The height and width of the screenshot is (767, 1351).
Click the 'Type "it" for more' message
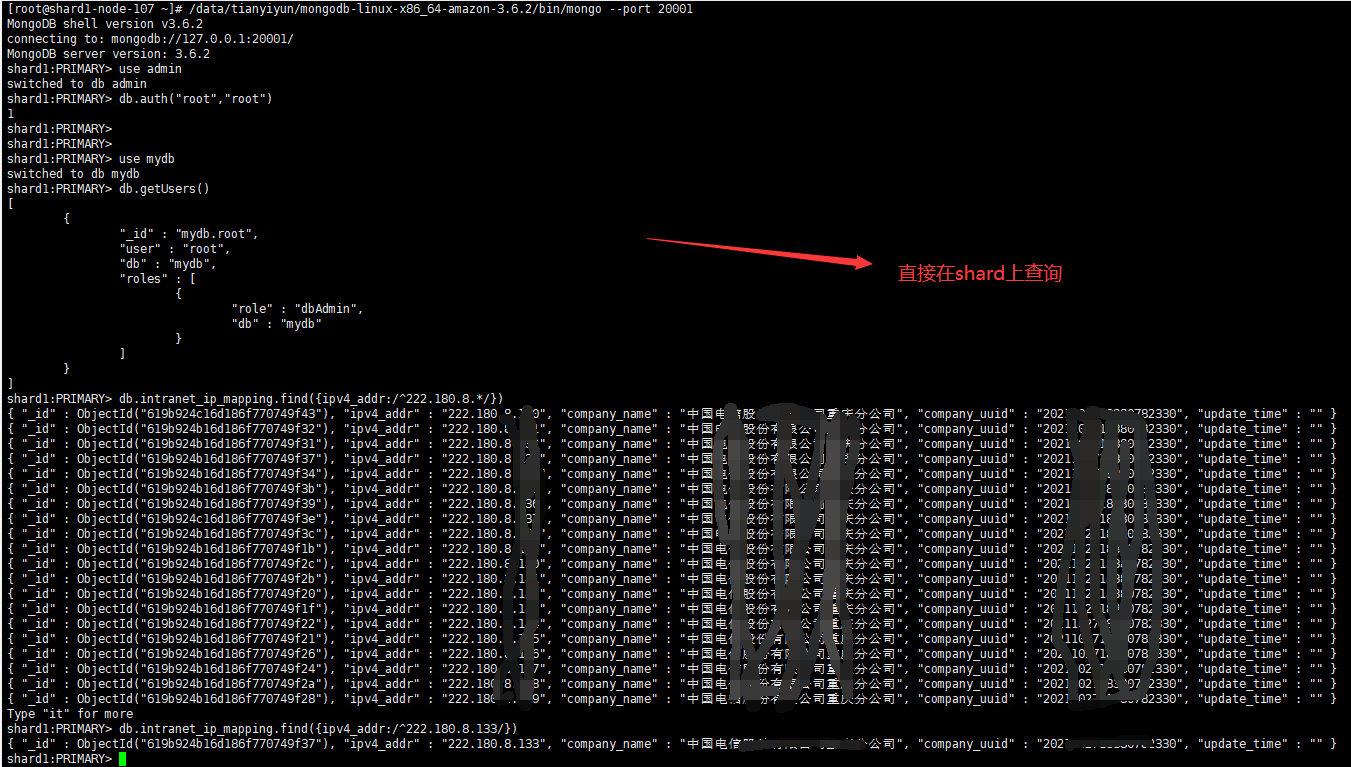pos(70,714)
